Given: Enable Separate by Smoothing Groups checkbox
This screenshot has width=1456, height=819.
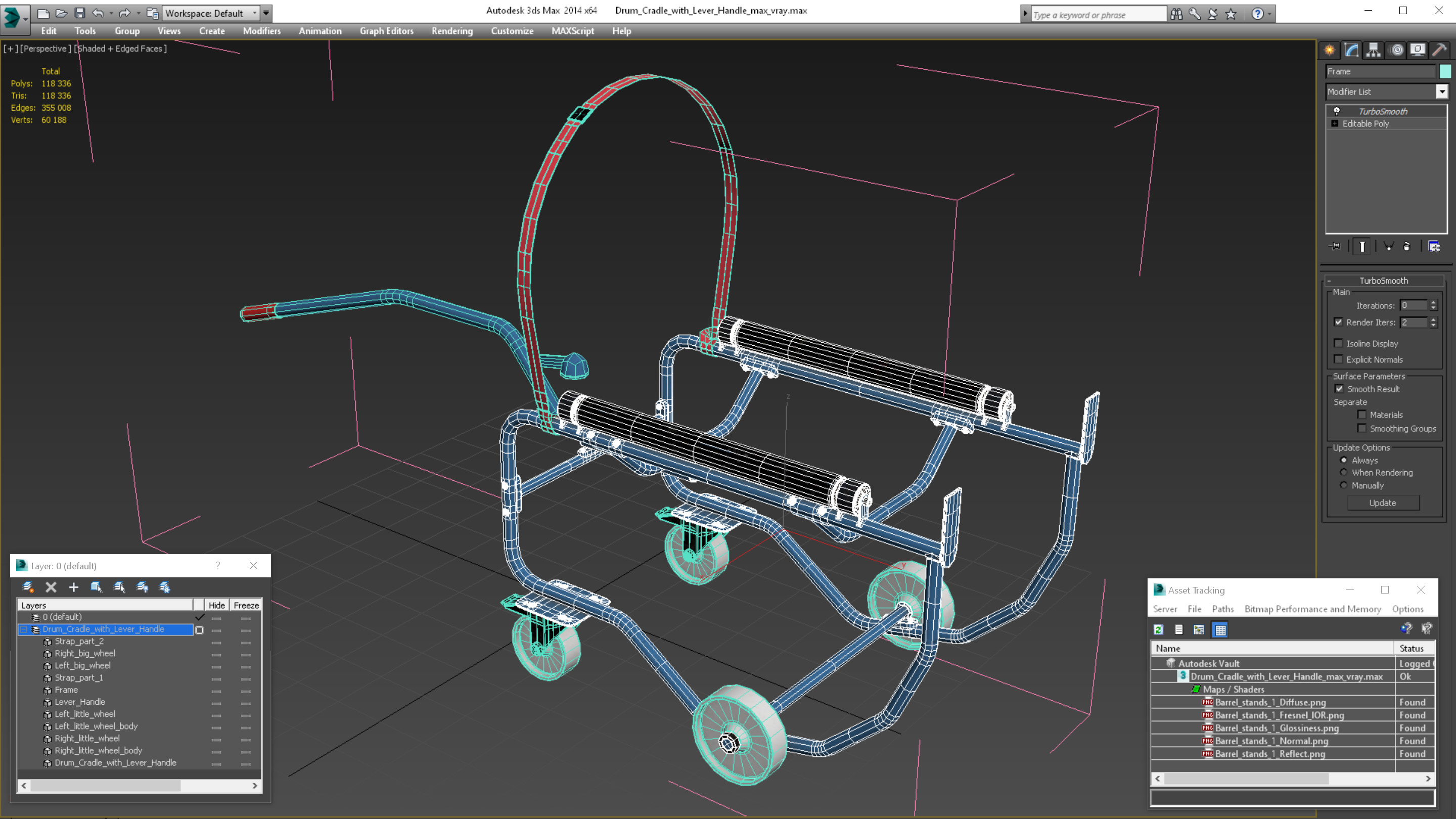Looking at the screenshot, I should [x=1362, y=428].
